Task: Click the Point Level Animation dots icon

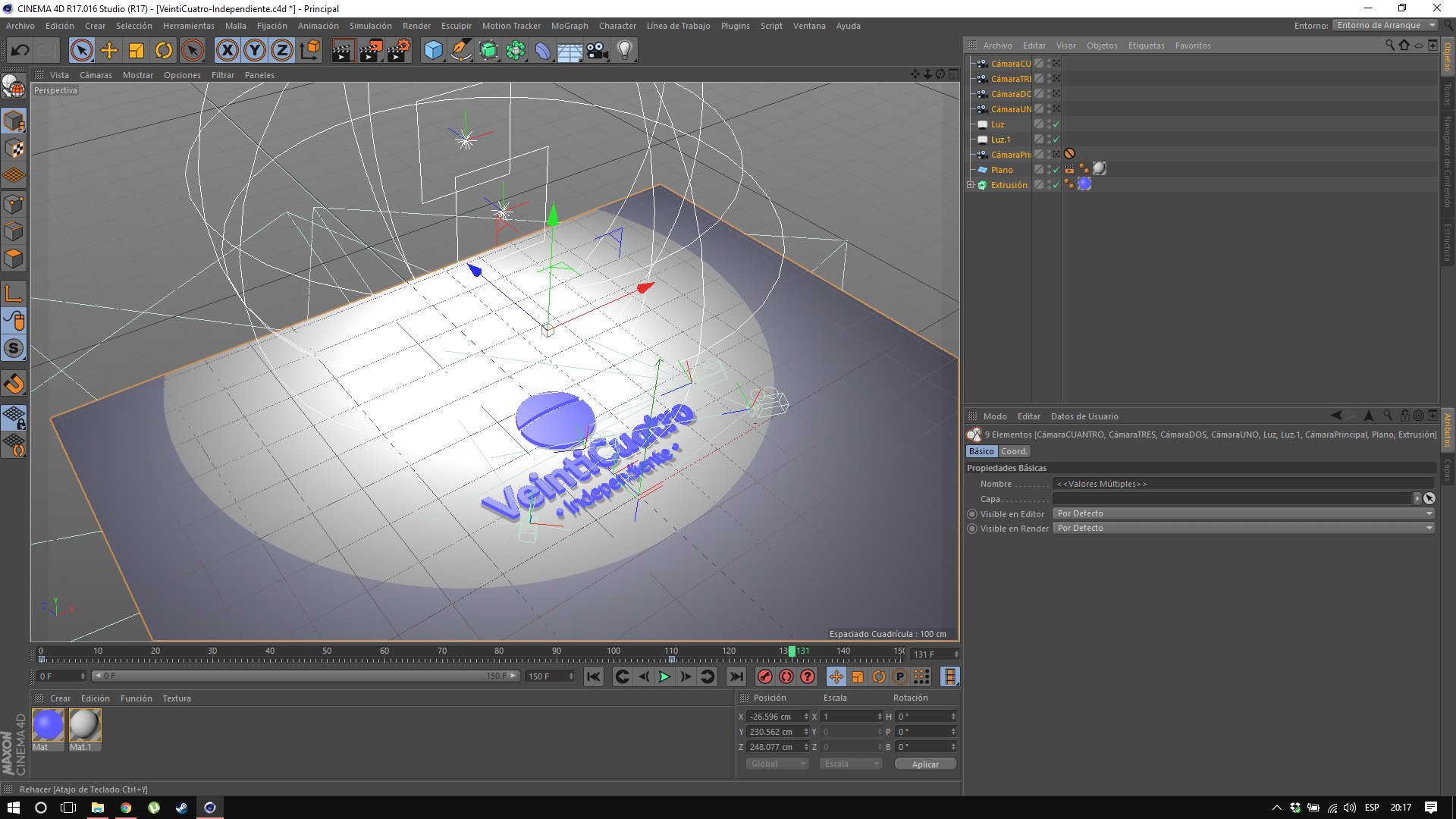Action: pos(921,676)
